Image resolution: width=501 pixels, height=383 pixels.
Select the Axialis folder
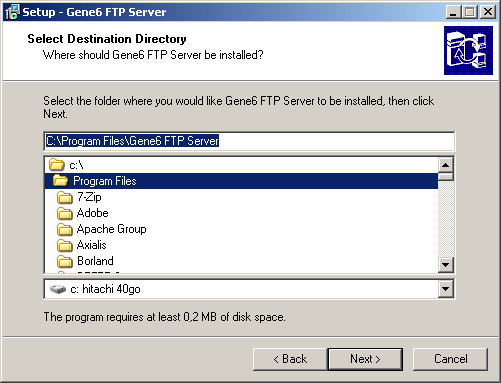(91, 245)
